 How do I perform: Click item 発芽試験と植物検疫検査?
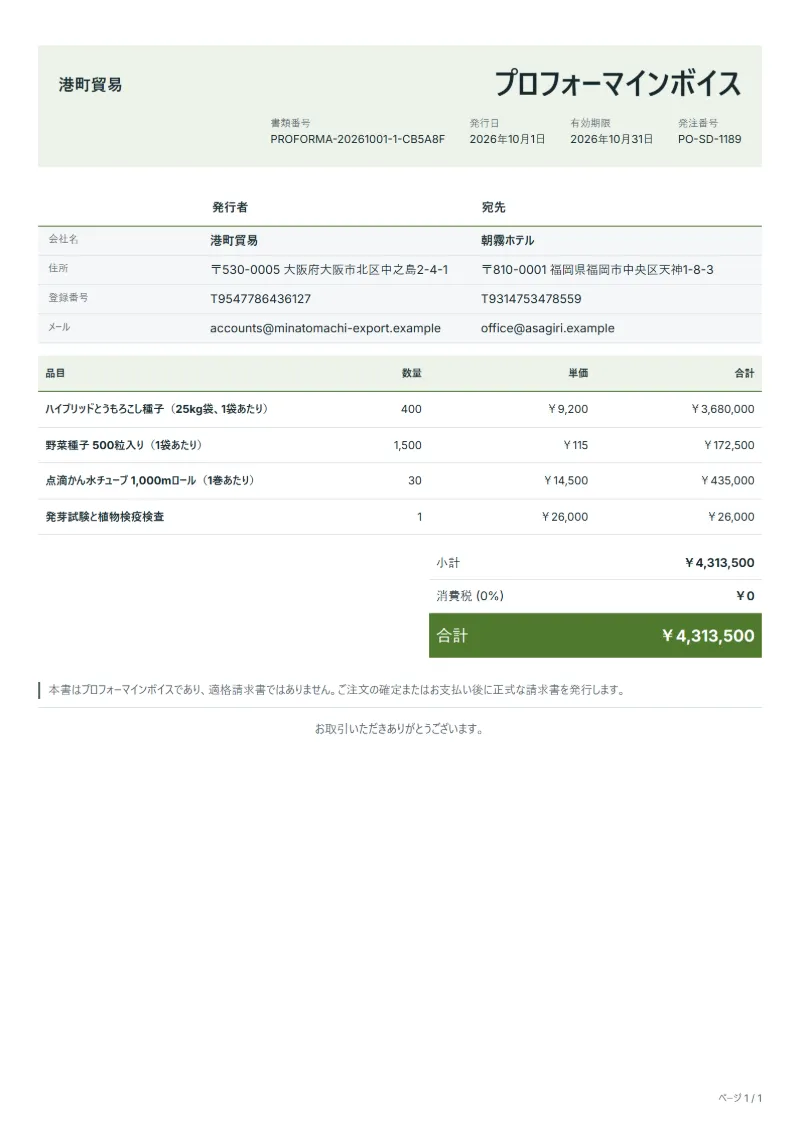(105, 517)
